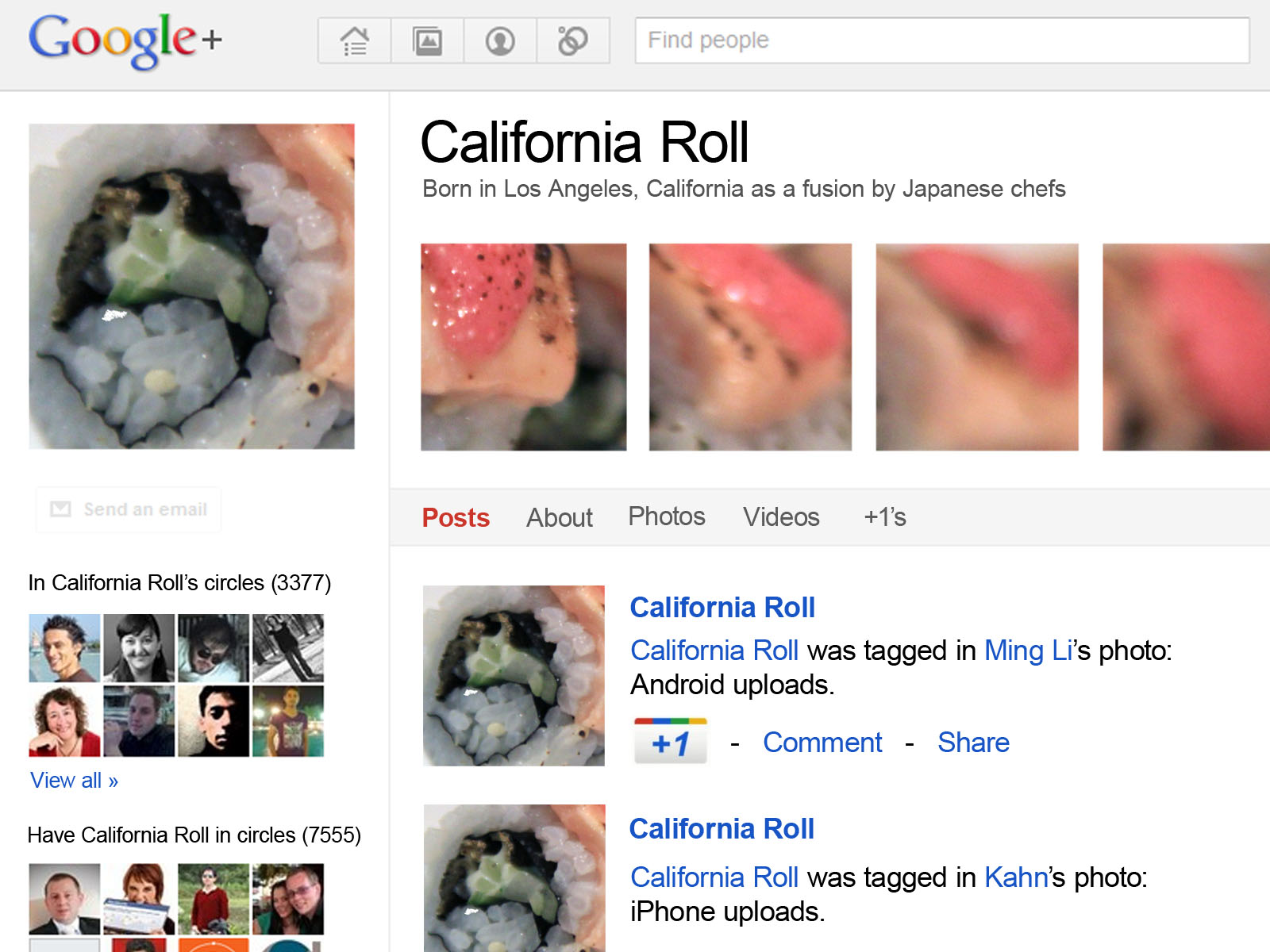Click the Home stream icon
Screen dimensions: 1270x952
[x=354, y=40]
